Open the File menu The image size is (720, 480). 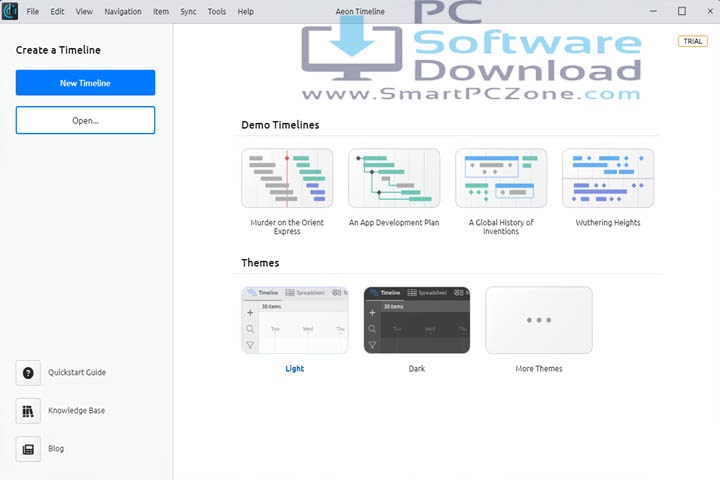pyautogui.click(x=33, y=11)
